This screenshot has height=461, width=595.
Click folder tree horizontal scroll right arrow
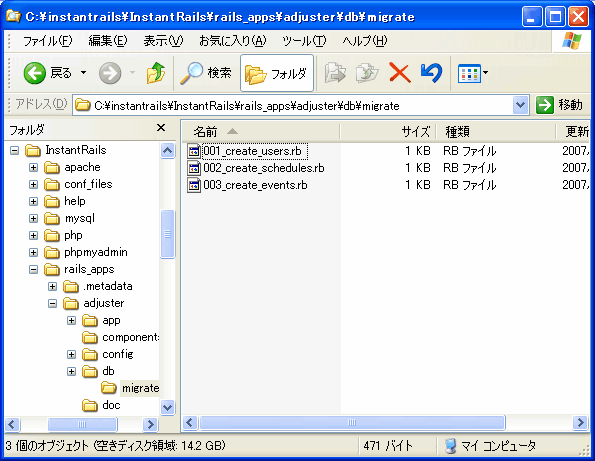(150, 424)
